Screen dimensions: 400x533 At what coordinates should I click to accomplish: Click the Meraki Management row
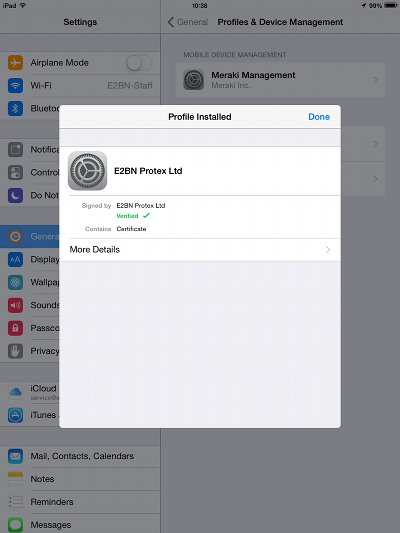coord(280,80)
